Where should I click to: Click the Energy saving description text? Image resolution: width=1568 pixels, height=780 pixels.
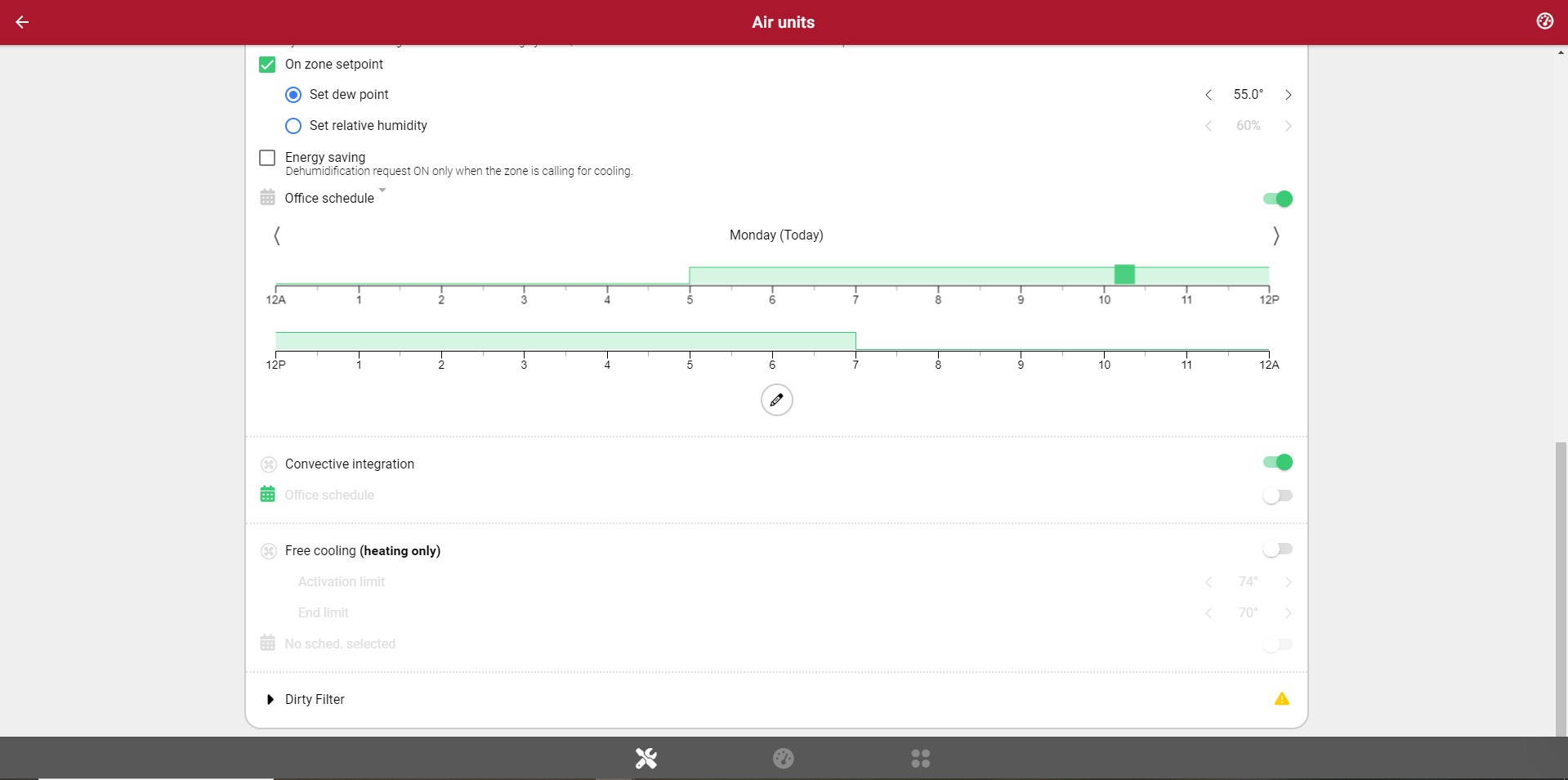coord(459,171)
